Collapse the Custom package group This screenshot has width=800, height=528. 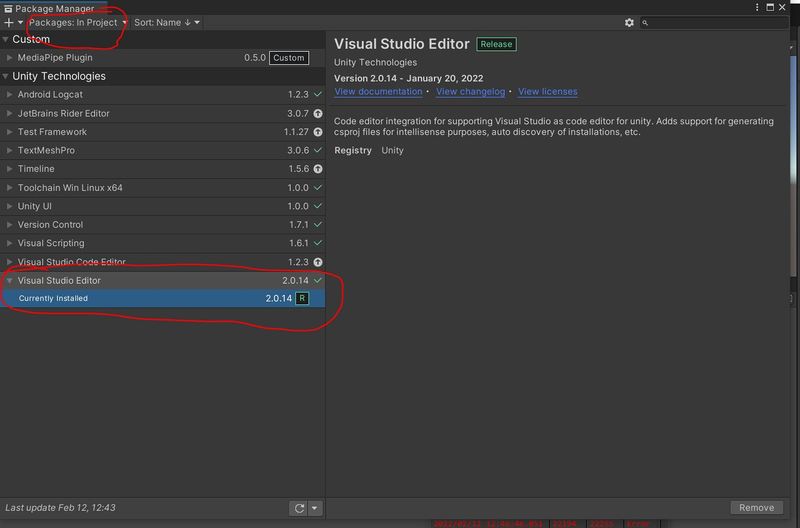click(x=5, y=39)
